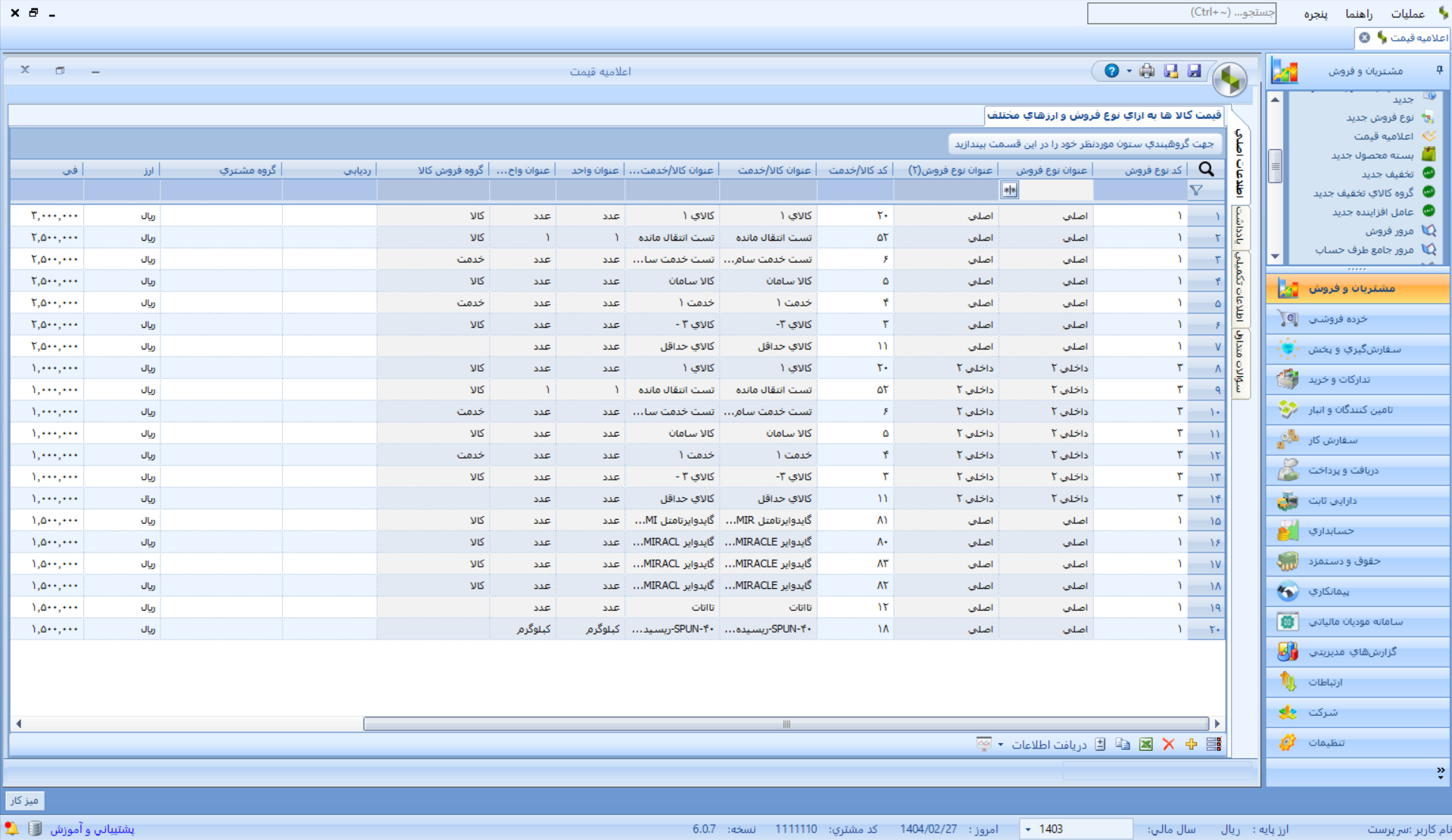Open the سفارش‌گیری و پخش module
The image size is (1452, 840).
click(x=1358, y=349)
